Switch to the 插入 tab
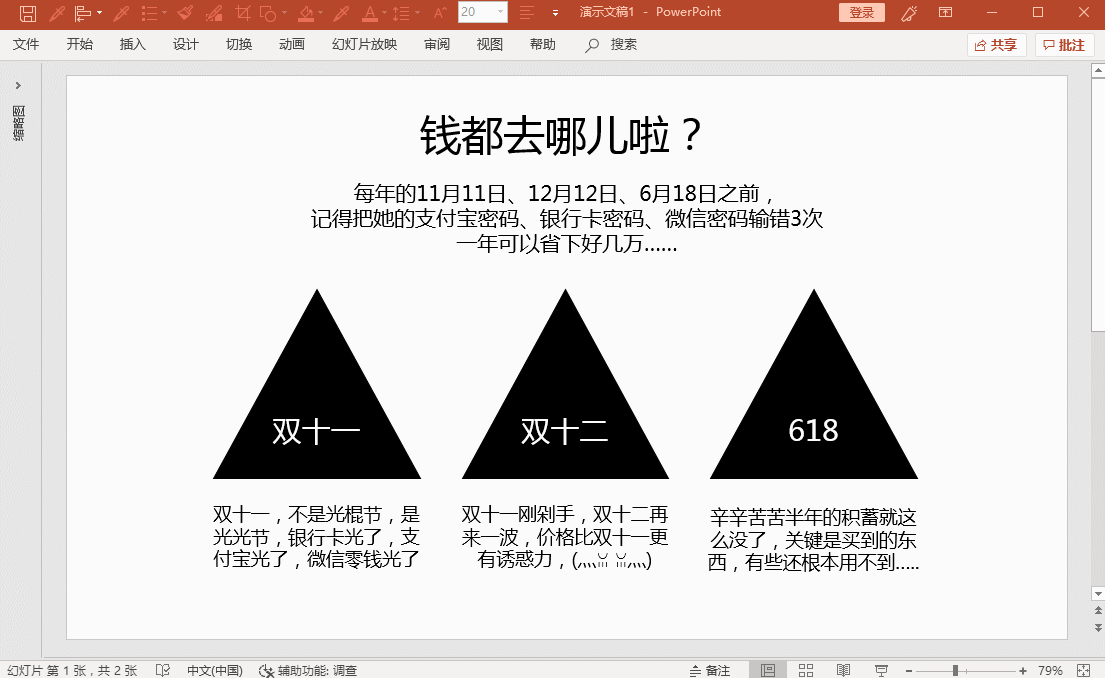The width and height of the screenshot is (1105, 678). (x=132, y=44)
